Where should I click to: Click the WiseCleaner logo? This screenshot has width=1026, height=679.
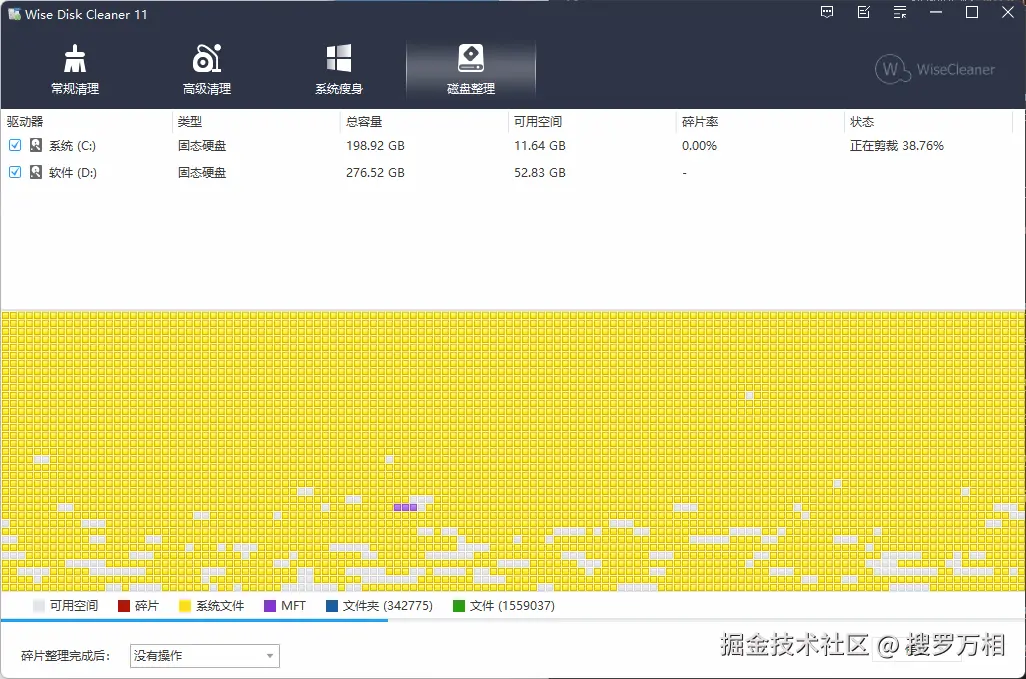pyautogui.click(x=934, y=69)
